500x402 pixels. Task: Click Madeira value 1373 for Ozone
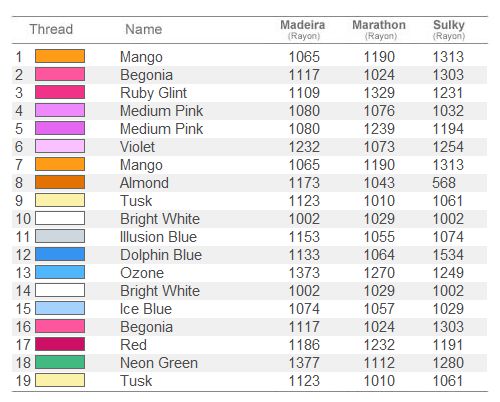click(304, 273)
